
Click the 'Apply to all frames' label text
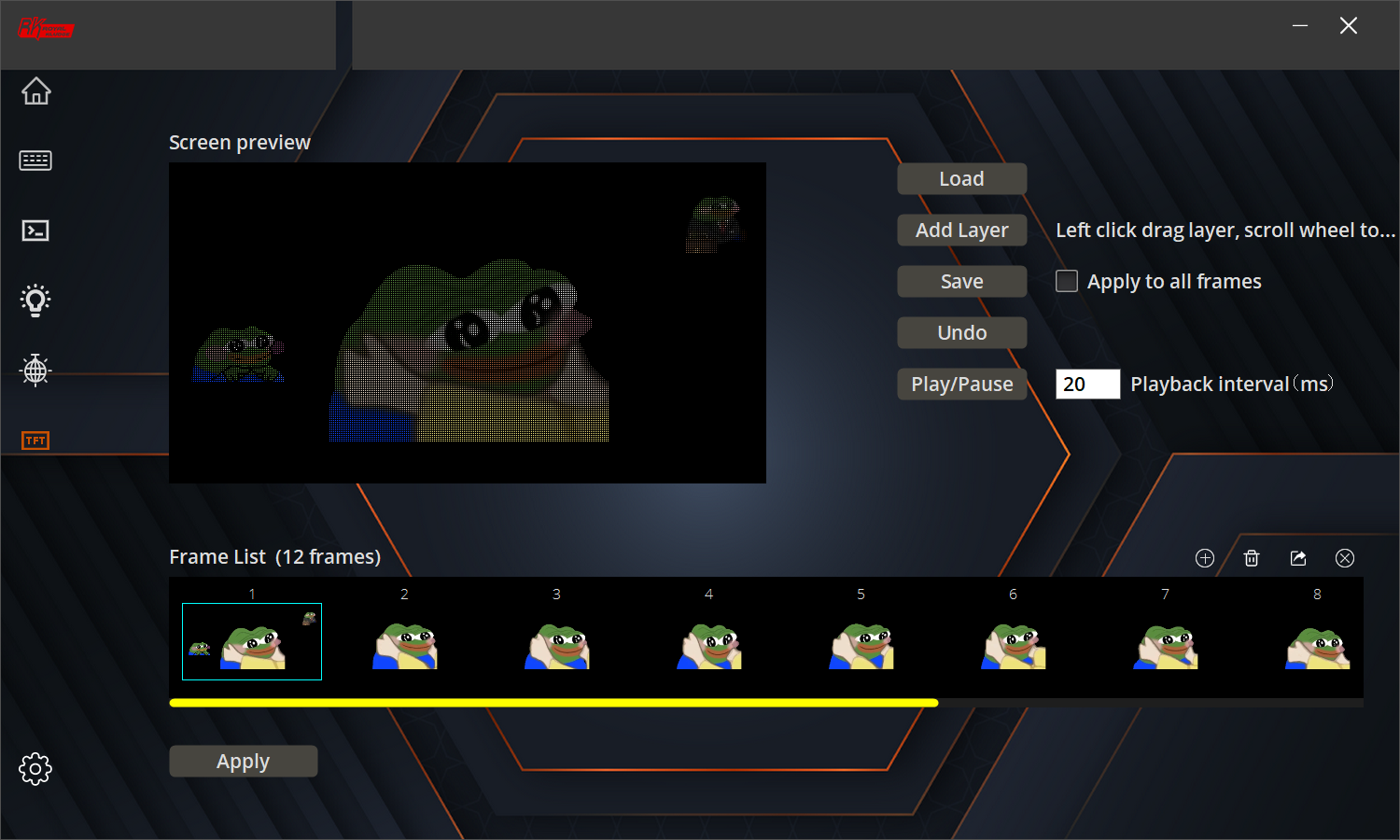coord(1174,282)
